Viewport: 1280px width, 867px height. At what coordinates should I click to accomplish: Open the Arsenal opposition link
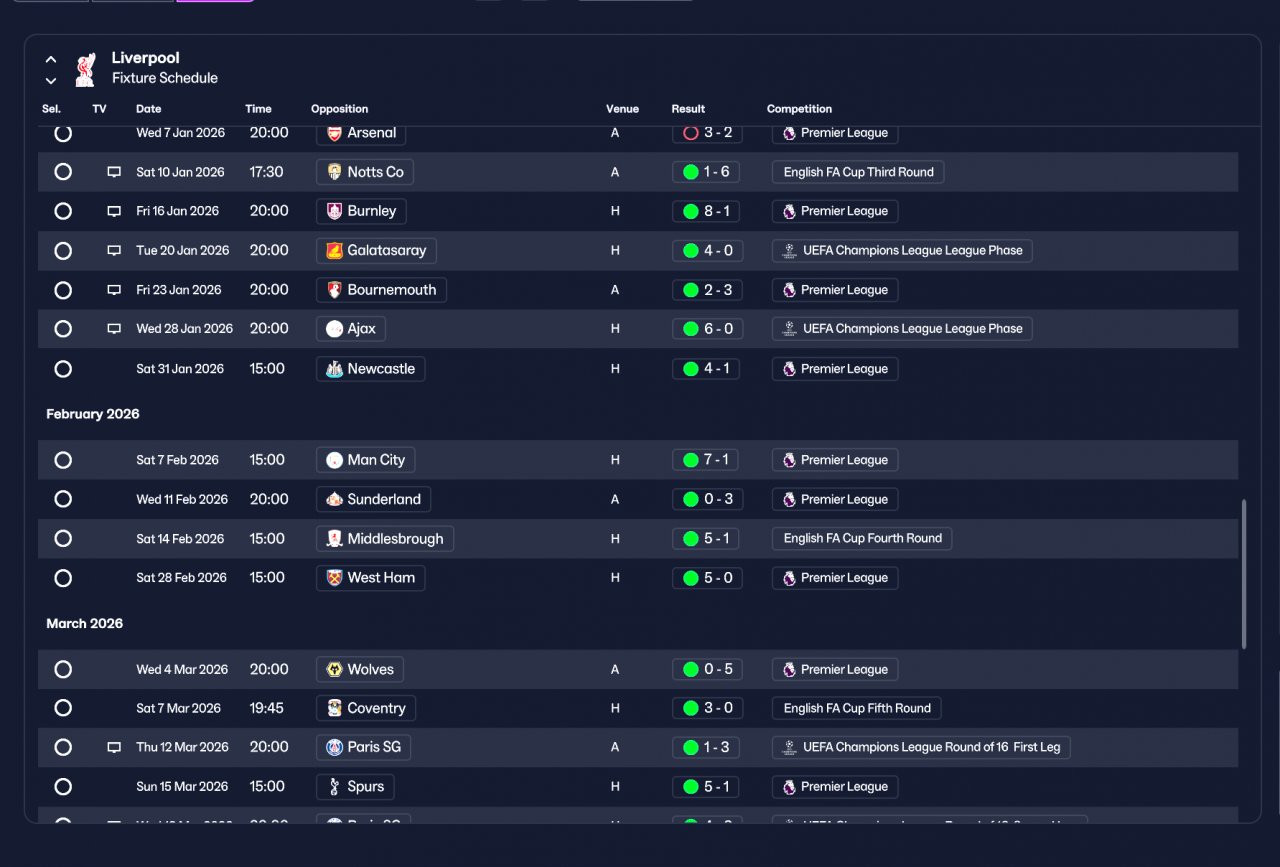[x=361, y=133]
